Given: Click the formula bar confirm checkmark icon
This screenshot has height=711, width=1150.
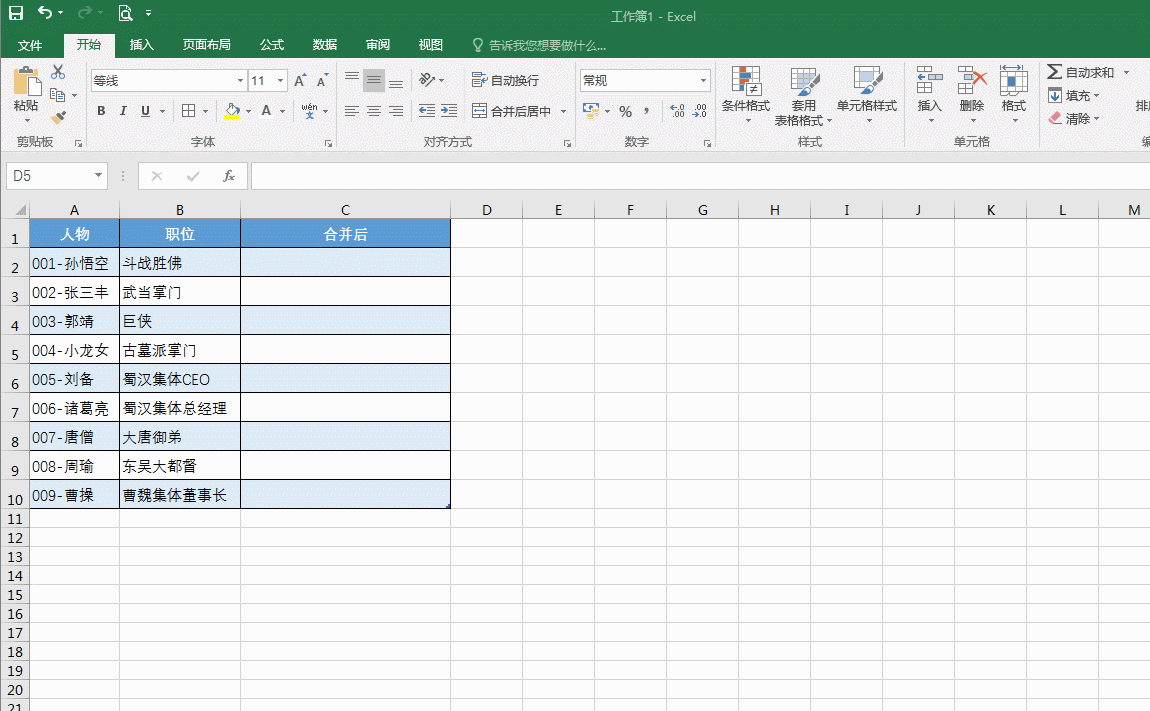Looking at the screenshot, I should pos(193,176).
